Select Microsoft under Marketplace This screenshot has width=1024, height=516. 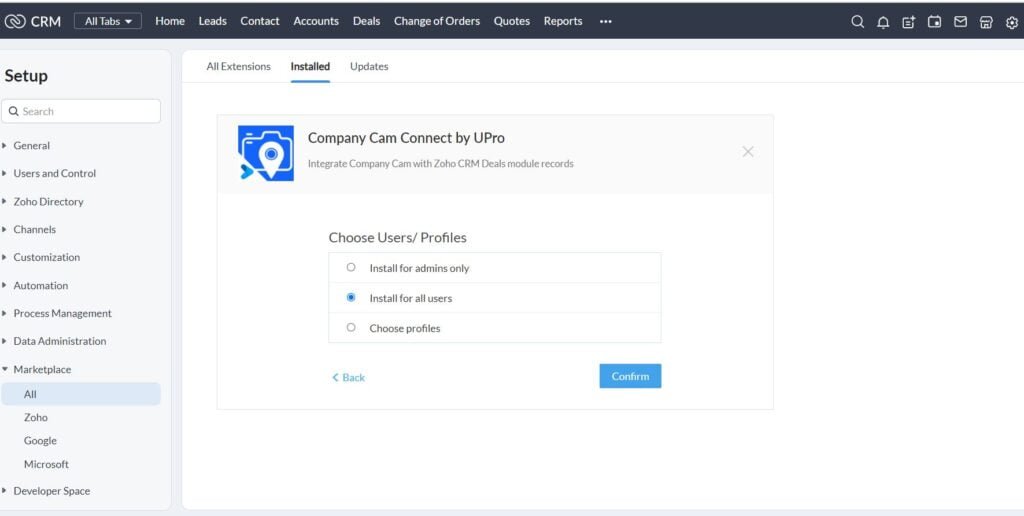point(46,464)
